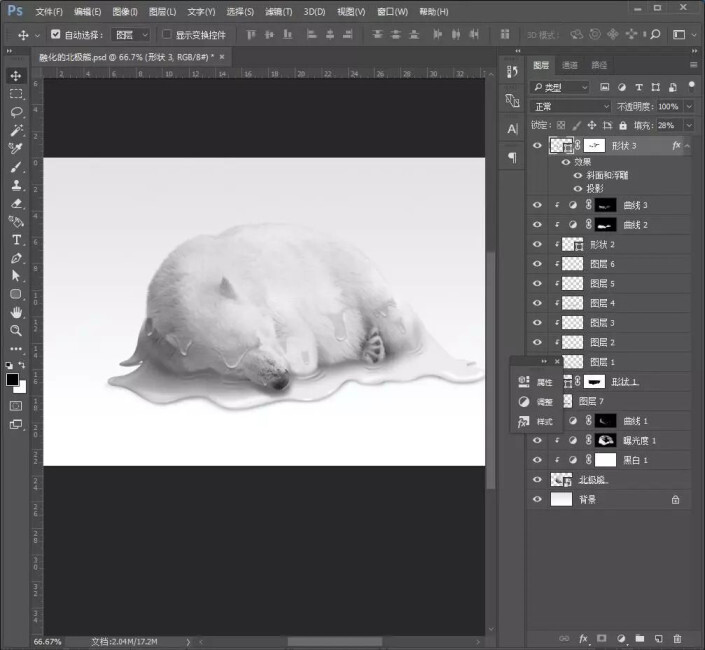Select the Magic Wand tool
The height and width of the screenshot is (650, 705).
click(x=16, y=130)
